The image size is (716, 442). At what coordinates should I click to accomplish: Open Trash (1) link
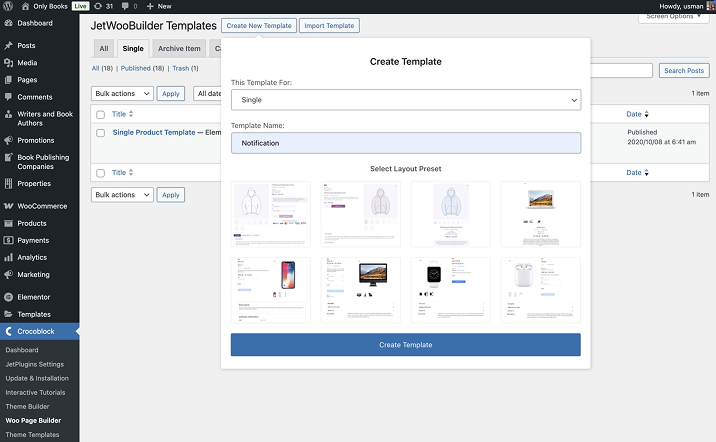[185, 68]
